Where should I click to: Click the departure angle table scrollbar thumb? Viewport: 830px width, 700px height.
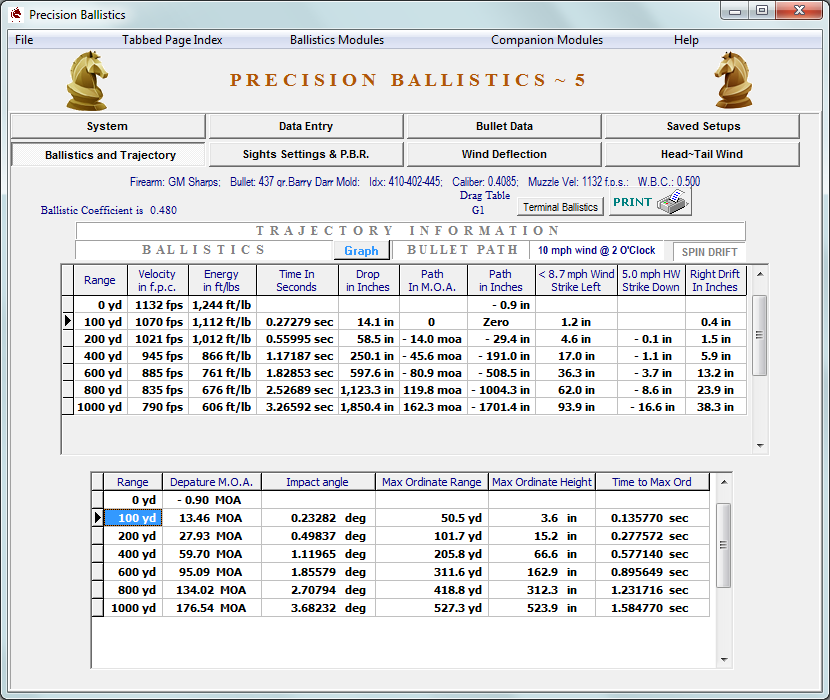pos(724,545)
